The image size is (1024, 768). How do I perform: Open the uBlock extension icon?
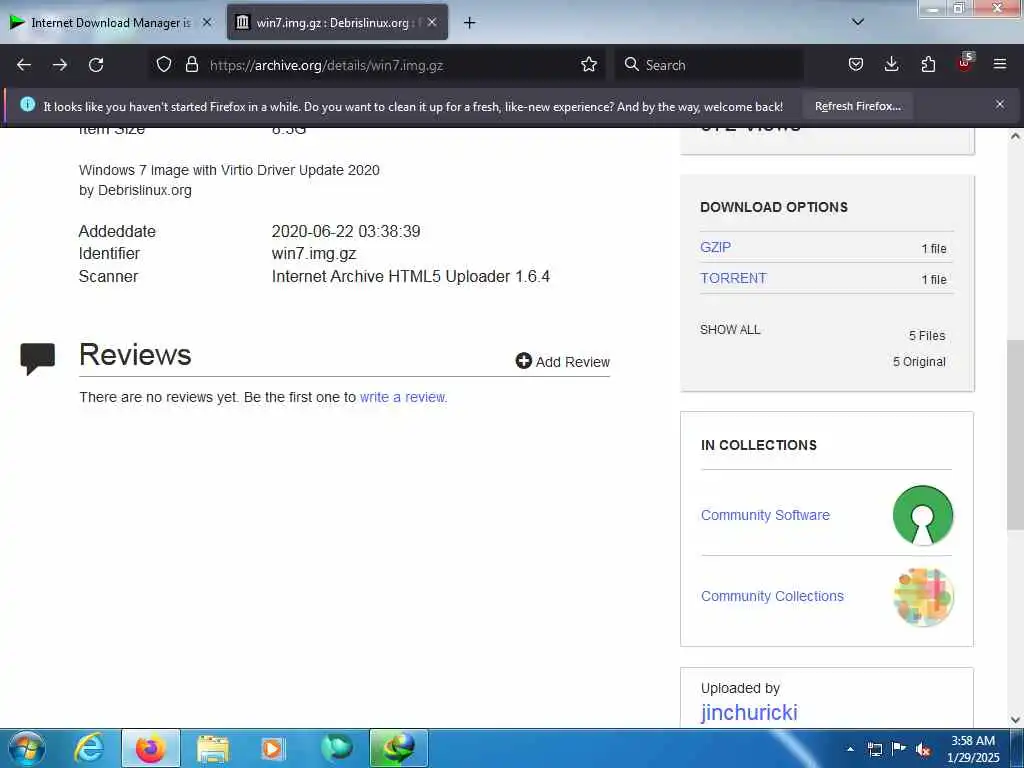(965, 63)
